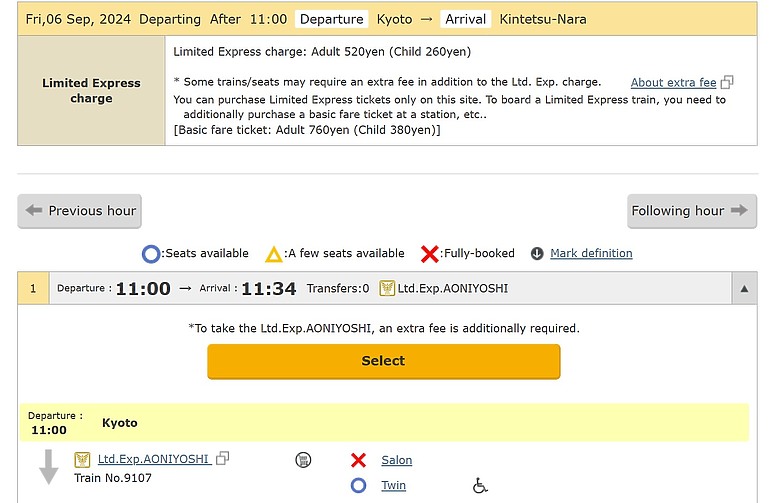This screenshot has width=780, height=503.
Task: Click the AONIYOSHI emblem icon in the result header
Action: coord(387,288)
